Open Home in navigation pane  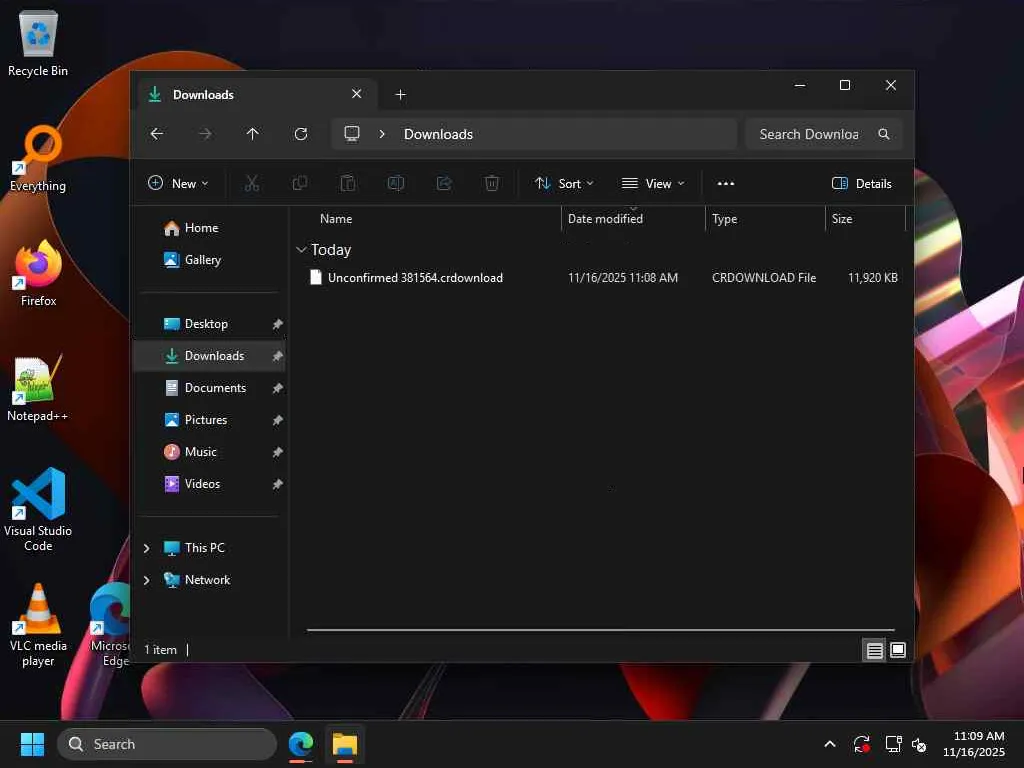[202, 228]
